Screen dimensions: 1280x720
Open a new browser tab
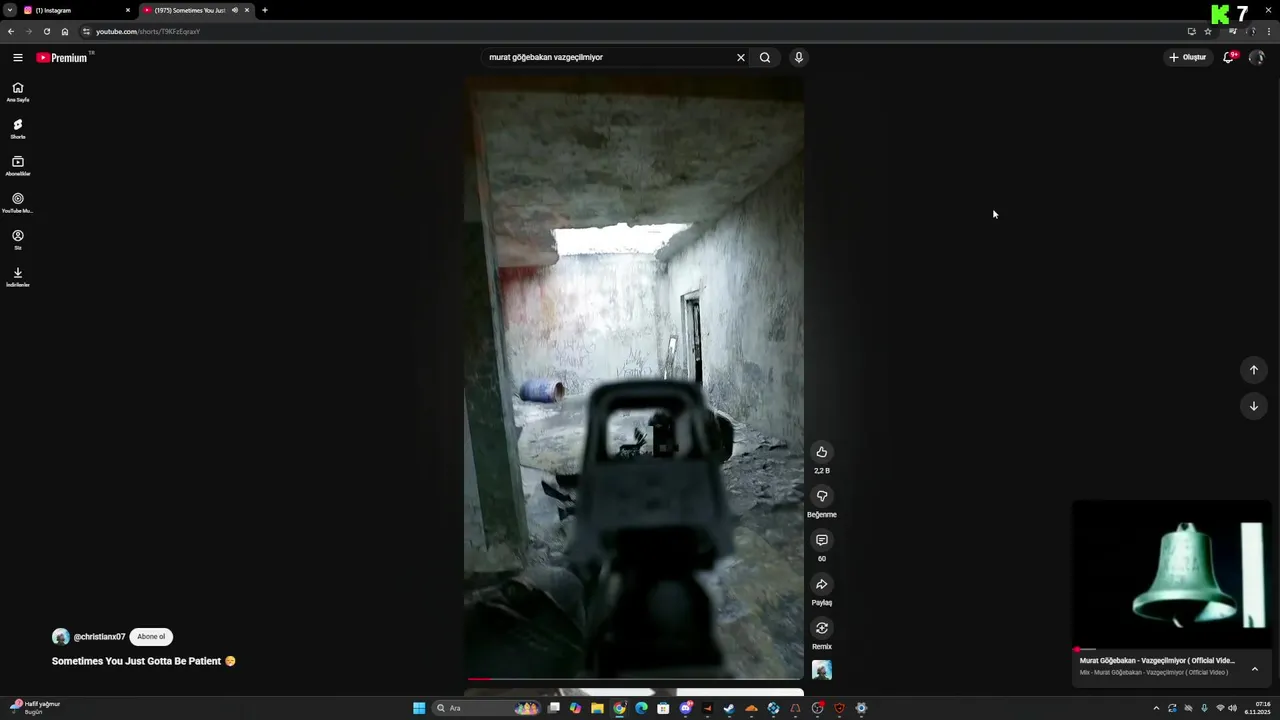[x=265, y=10]
